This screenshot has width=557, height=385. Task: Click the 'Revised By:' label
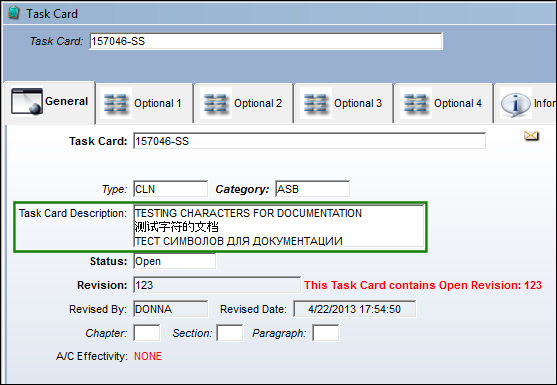(x=98, y=309)
